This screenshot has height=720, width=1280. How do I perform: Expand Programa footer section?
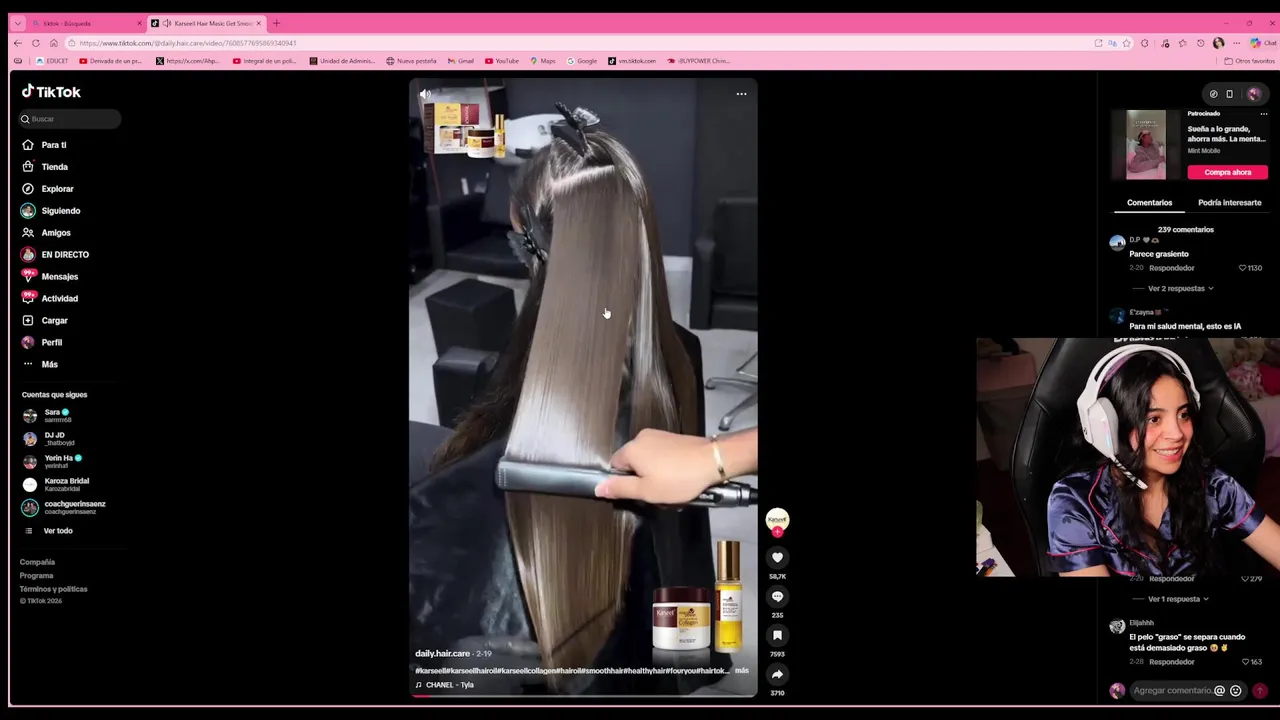(x=36, y=576)
